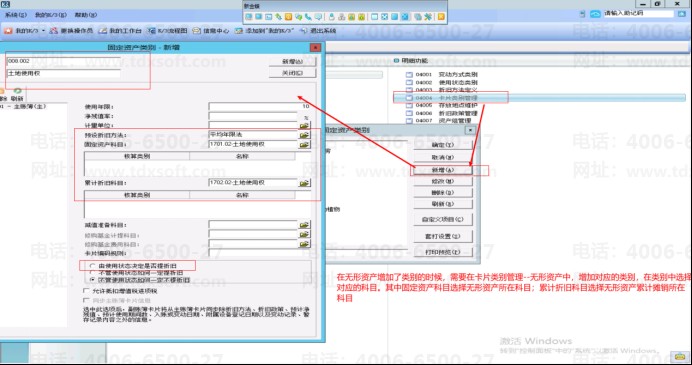This screenshot has width=692, height=365.
Task: Click the 卡片编码规则 input field
Action: 260,253
